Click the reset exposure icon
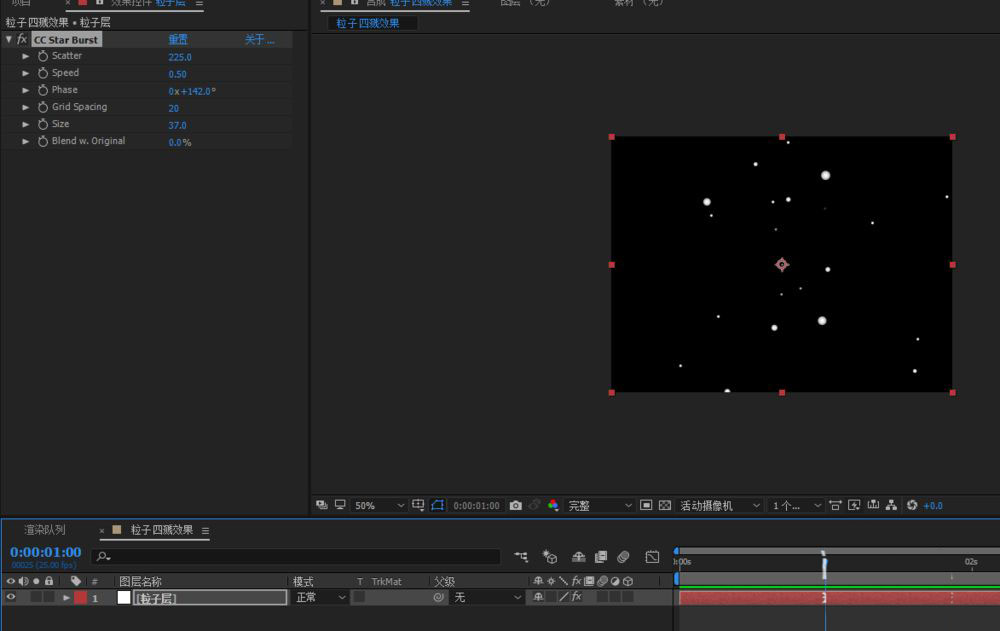The width and height of the screenshot is (1000, 631). (x=912, y=506)
